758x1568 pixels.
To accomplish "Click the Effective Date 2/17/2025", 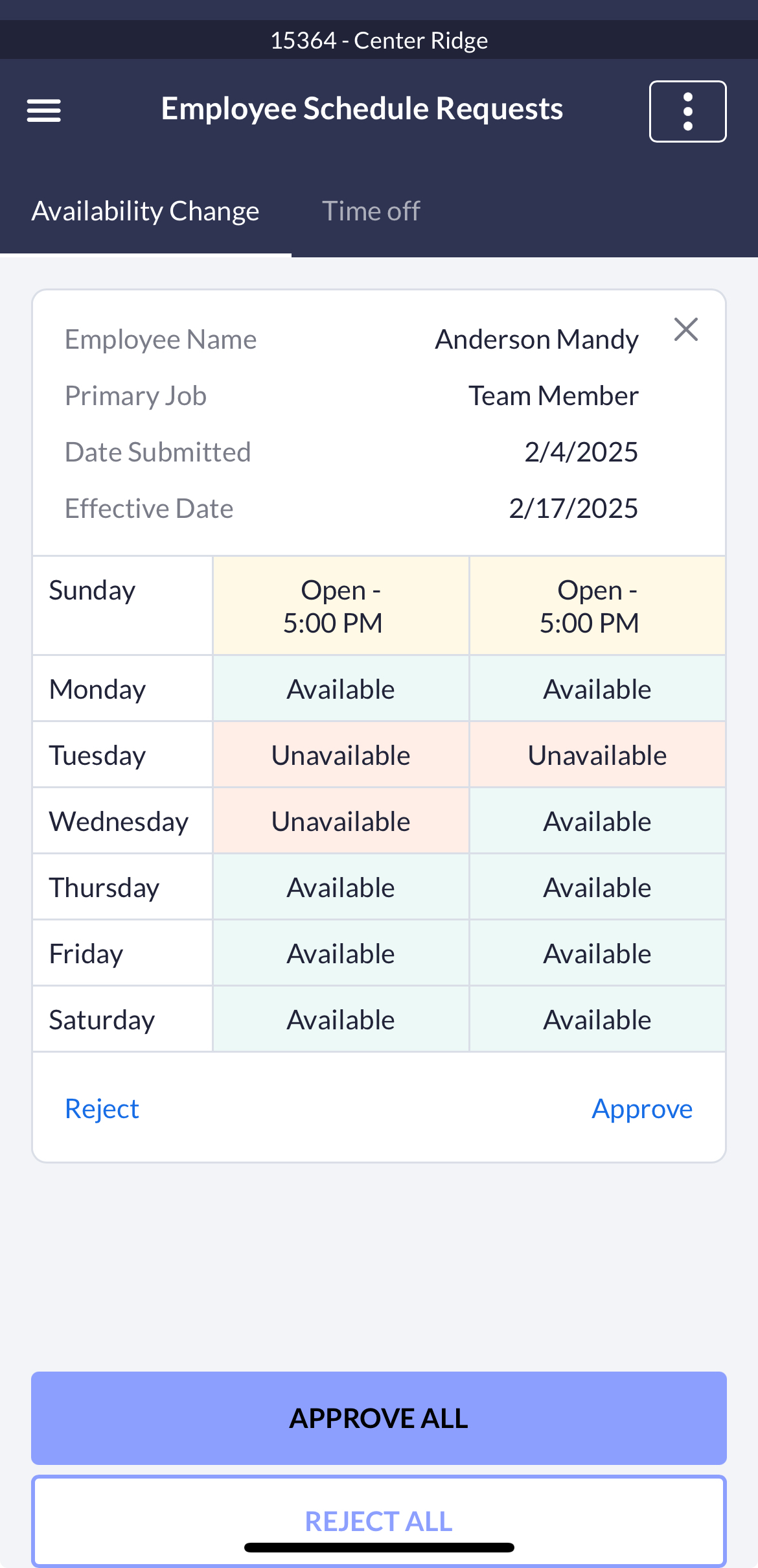I will pos(573,508).
